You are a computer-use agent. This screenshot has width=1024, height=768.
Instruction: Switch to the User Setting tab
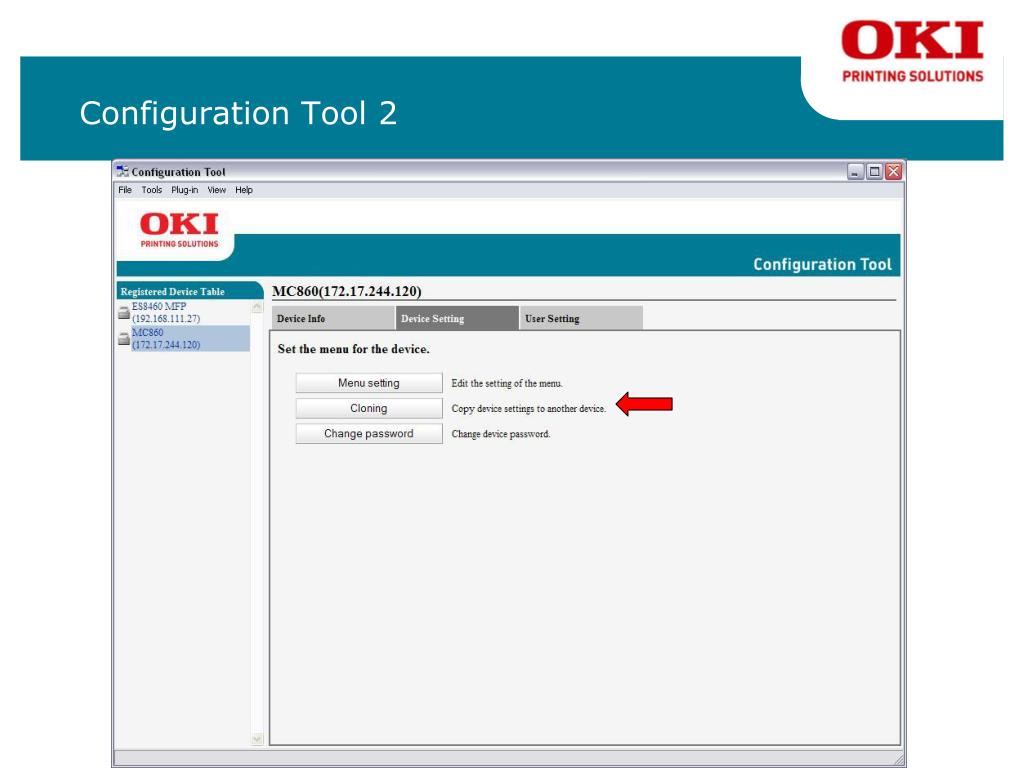pos(581,318)
